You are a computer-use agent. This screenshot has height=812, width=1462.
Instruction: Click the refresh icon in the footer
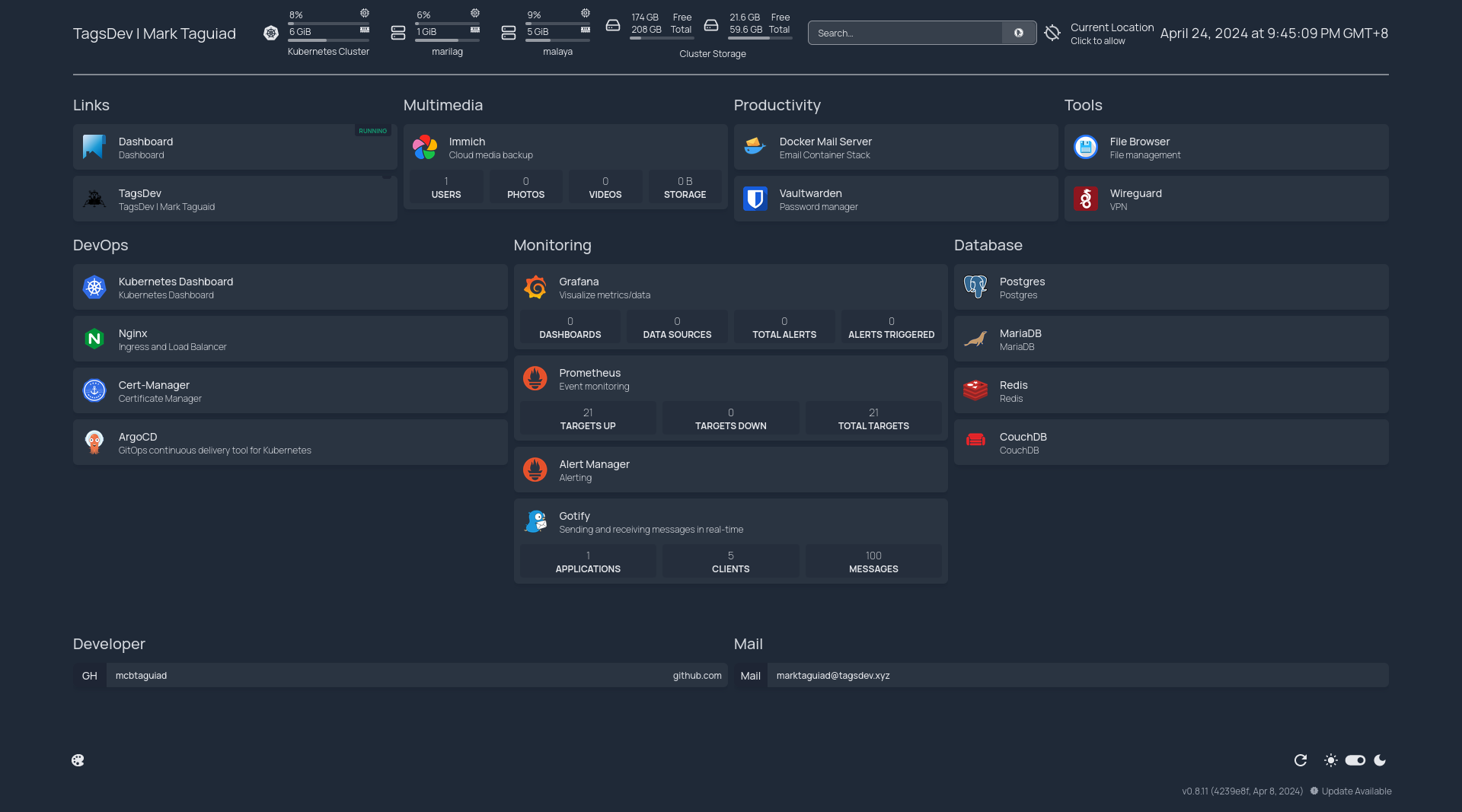pyautogui.click(x=1301, y=760)
